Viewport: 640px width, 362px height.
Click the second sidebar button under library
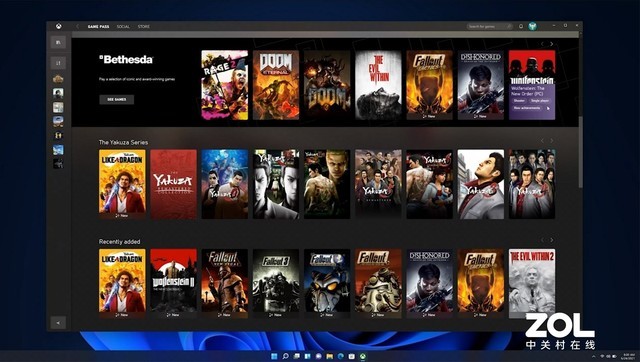click(58, 63)
